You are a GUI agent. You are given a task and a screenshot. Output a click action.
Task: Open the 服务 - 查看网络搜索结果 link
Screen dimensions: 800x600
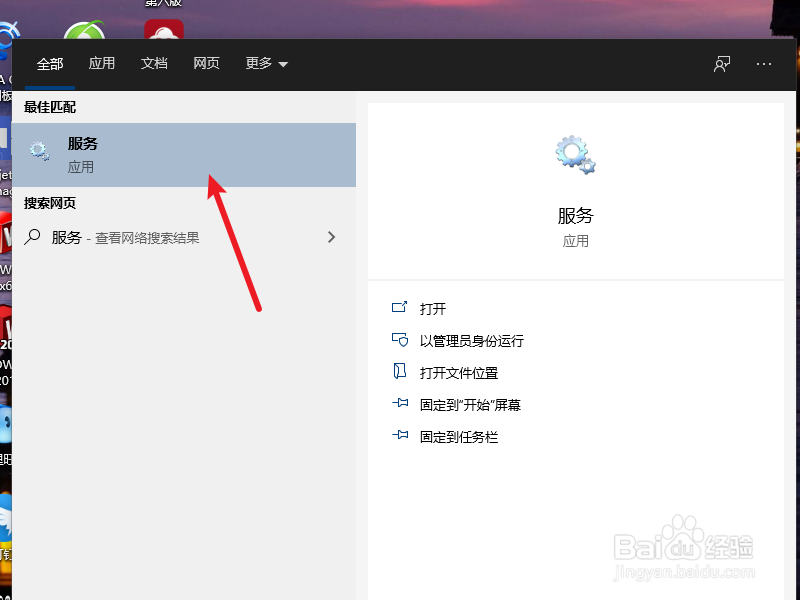point(130,237)
